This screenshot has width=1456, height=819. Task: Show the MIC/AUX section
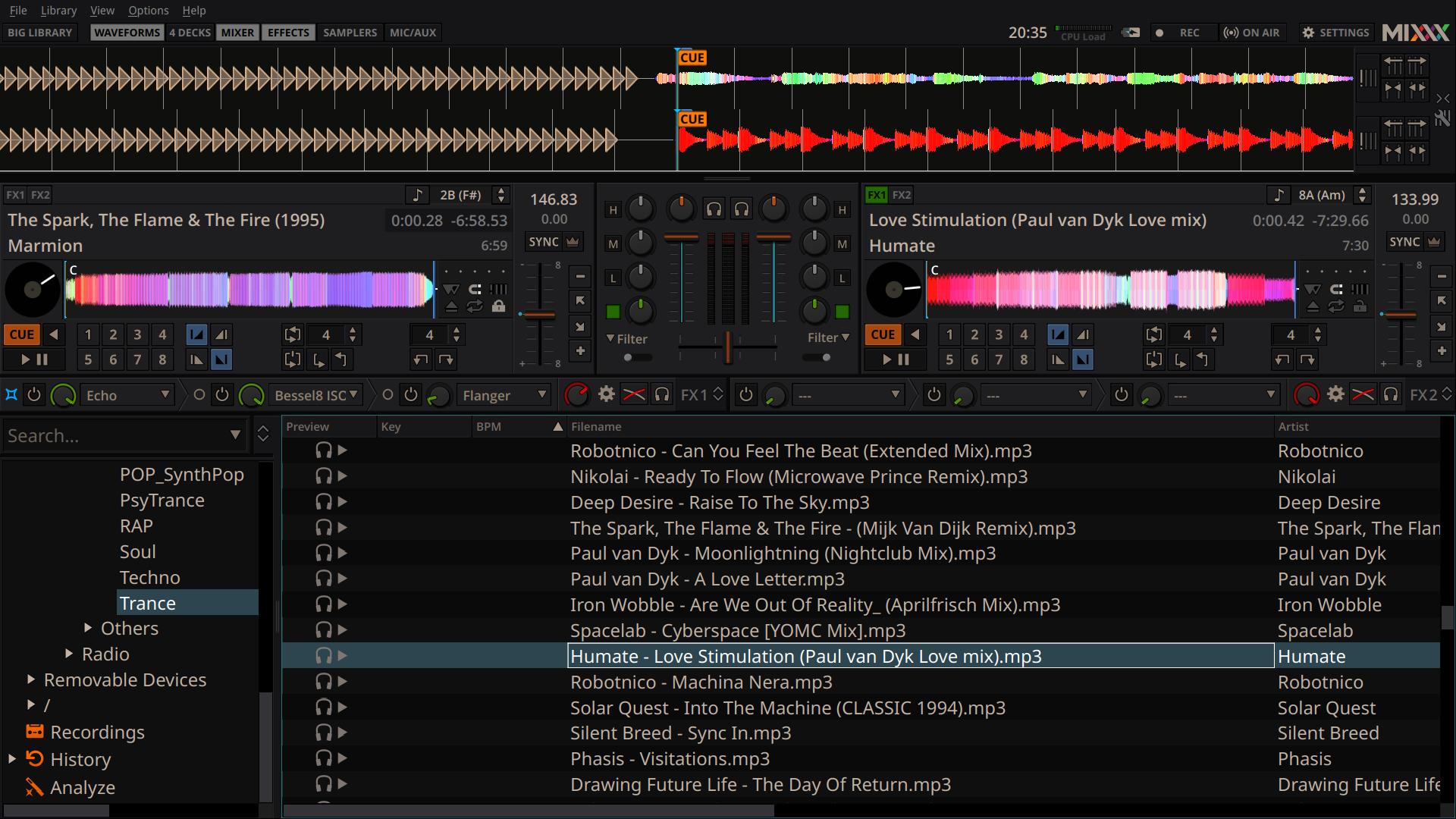[413, 33]
